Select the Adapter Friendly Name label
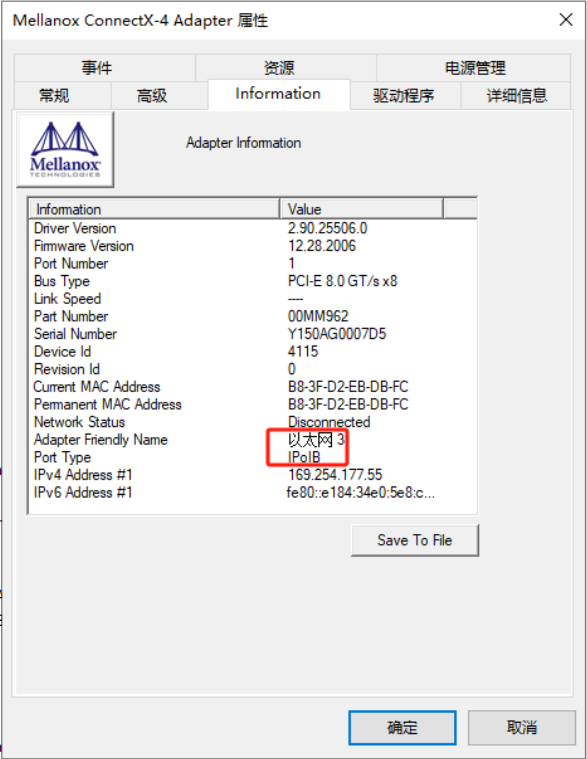Viewport: 587px width, 759px height. pyautogui.click(x=101, y=440)
